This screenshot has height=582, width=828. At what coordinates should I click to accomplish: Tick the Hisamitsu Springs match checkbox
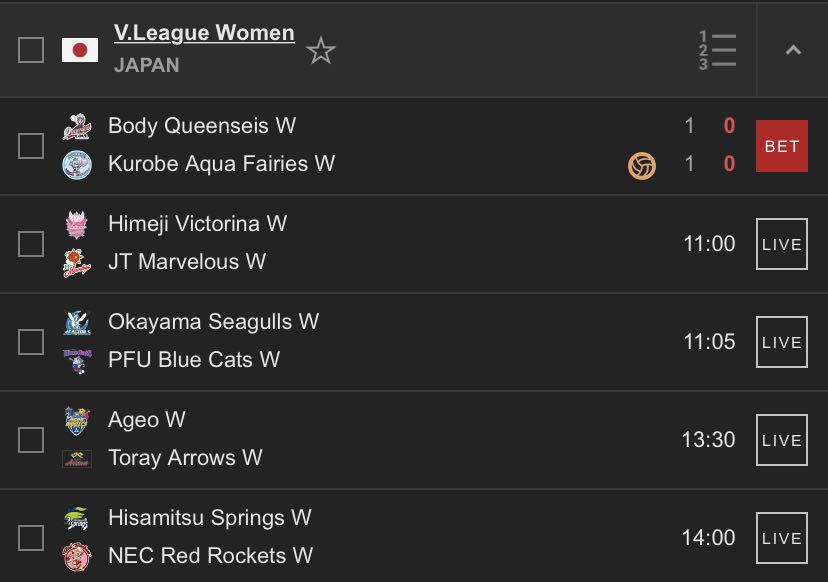(31, 538)
